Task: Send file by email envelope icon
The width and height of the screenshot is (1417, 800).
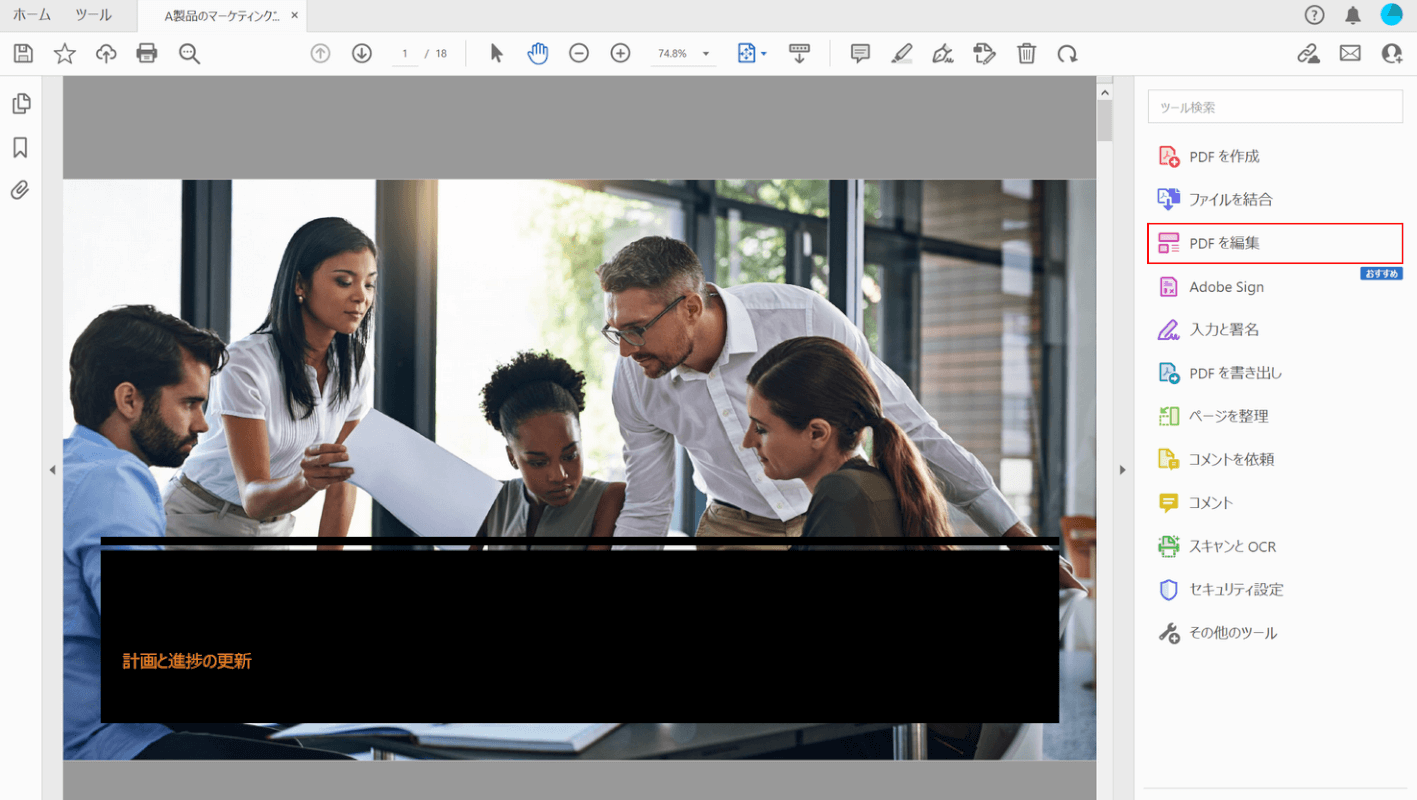Action: point(1350,54)
